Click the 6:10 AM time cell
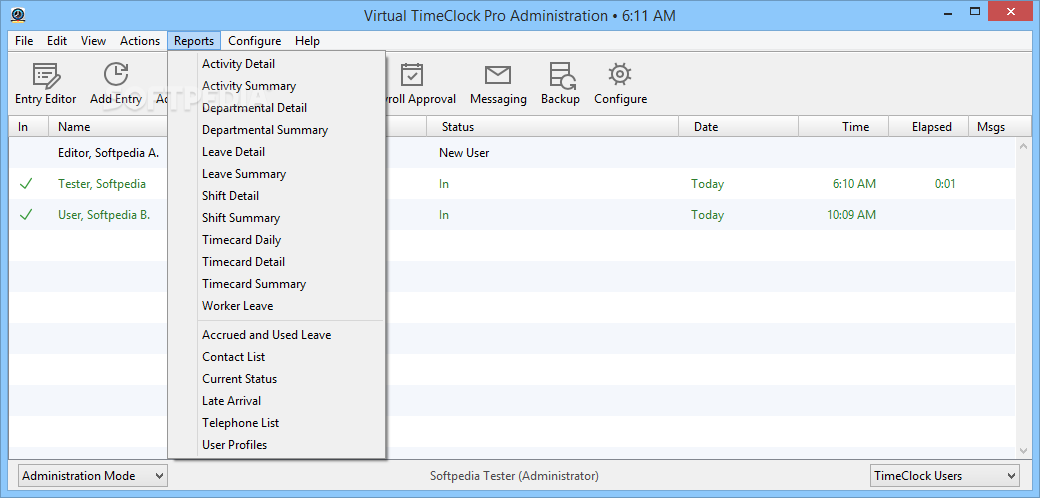Image resolution: width=1040 pixels, height=498 pixels. point(854,184)
